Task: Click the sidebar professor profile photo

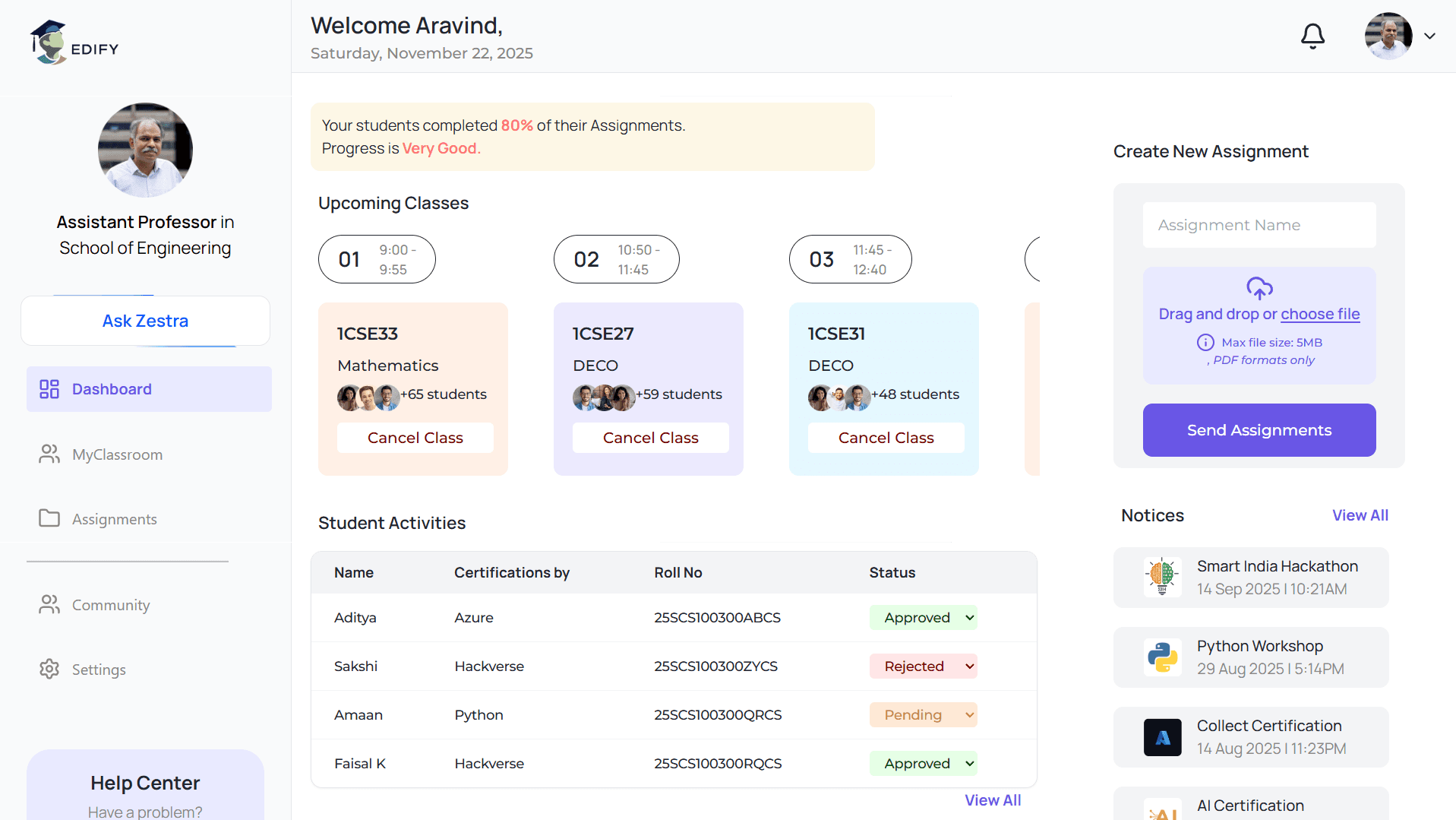Action: 145,150
